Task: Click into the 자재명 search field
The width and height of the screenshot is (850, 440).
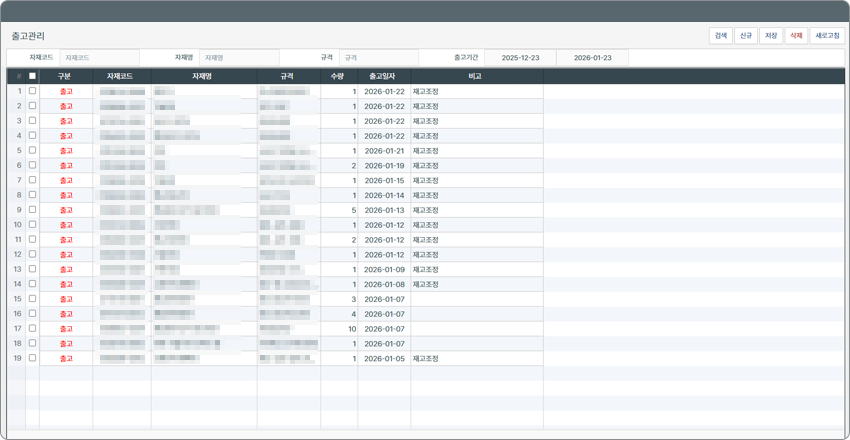Action: pyautogui.click(x=239, y=58)
